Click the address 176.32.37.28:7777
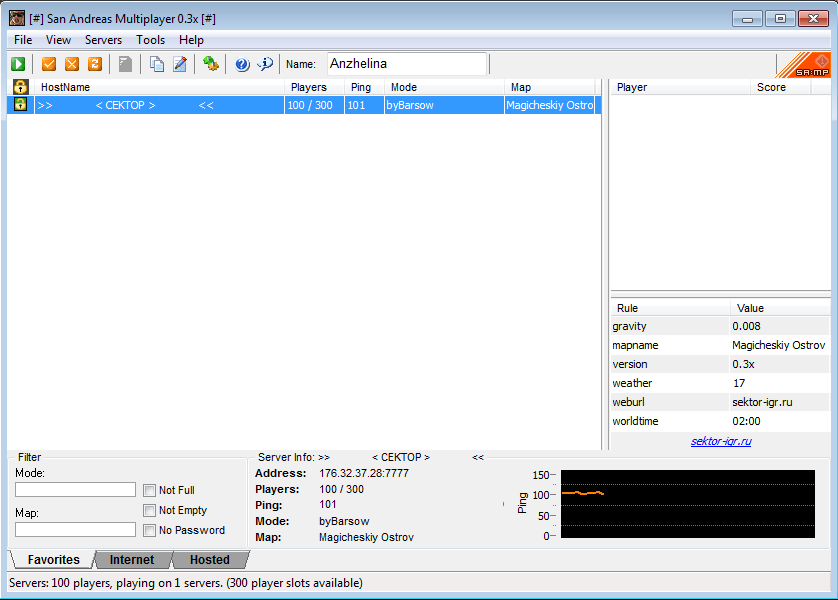Screen dimensions: 838x600 coord(363,473)
